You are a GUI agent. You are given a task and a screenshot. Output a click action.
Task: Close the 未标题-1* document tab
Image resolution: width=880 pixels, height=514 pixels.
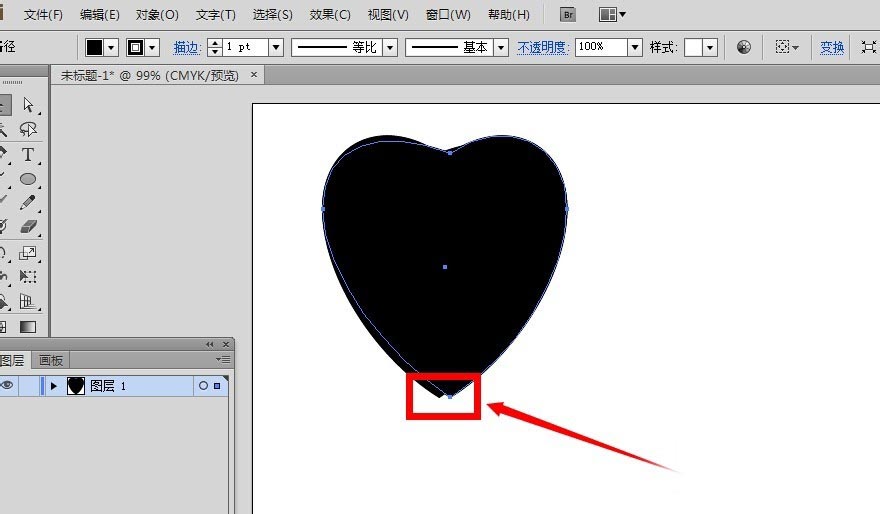coord(254,75)
